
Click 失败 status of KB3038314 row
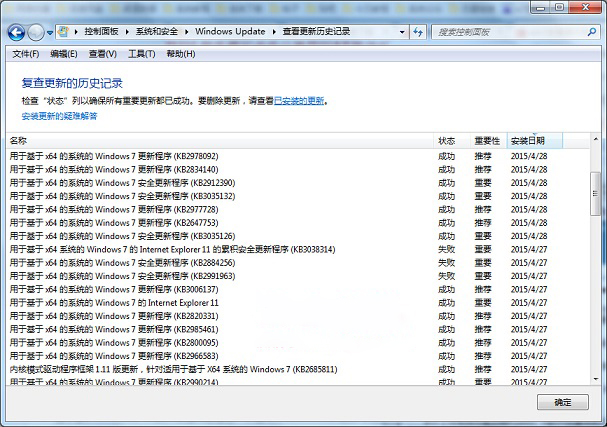tap(446, 249)
